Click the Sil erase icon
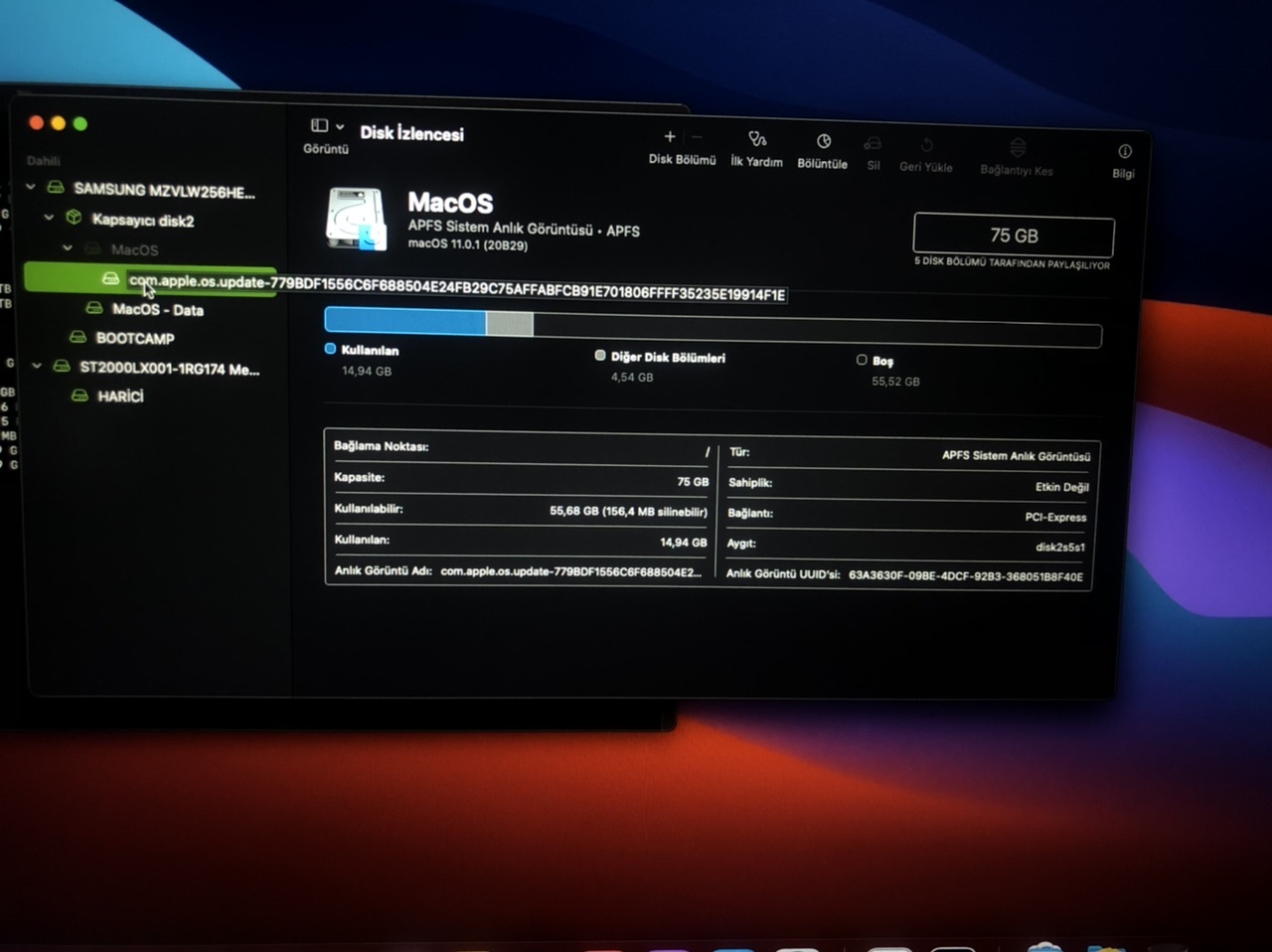 click(x=873, y=144)
